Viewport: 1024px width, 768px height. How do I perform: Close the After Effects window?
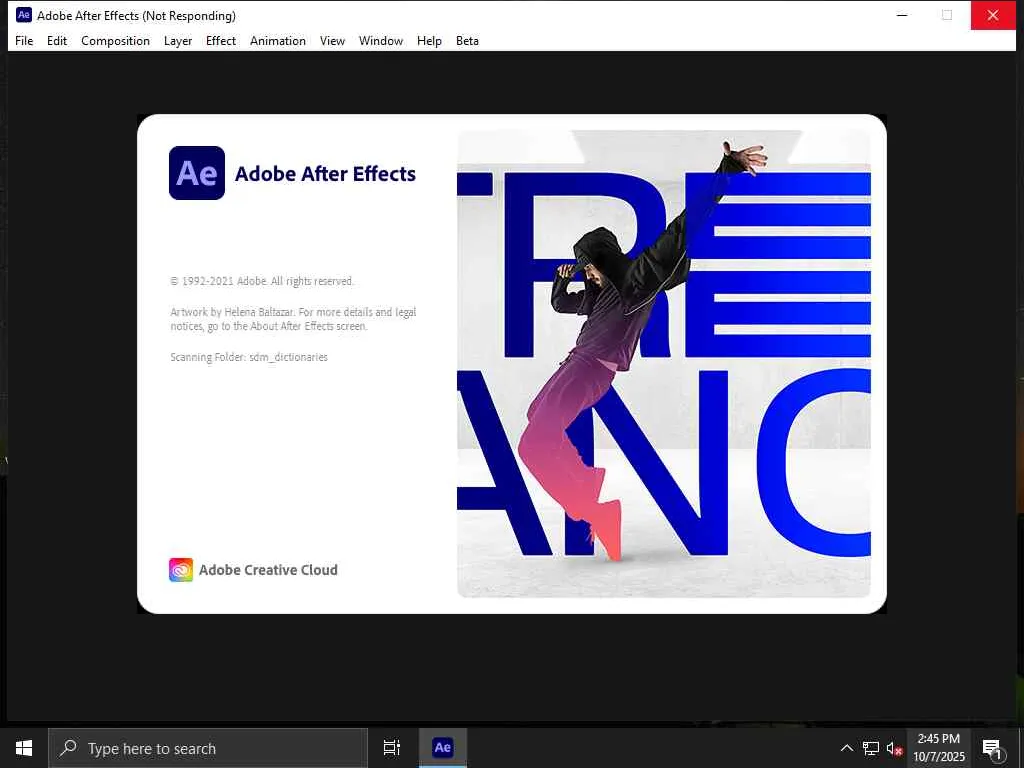[993, 15]
